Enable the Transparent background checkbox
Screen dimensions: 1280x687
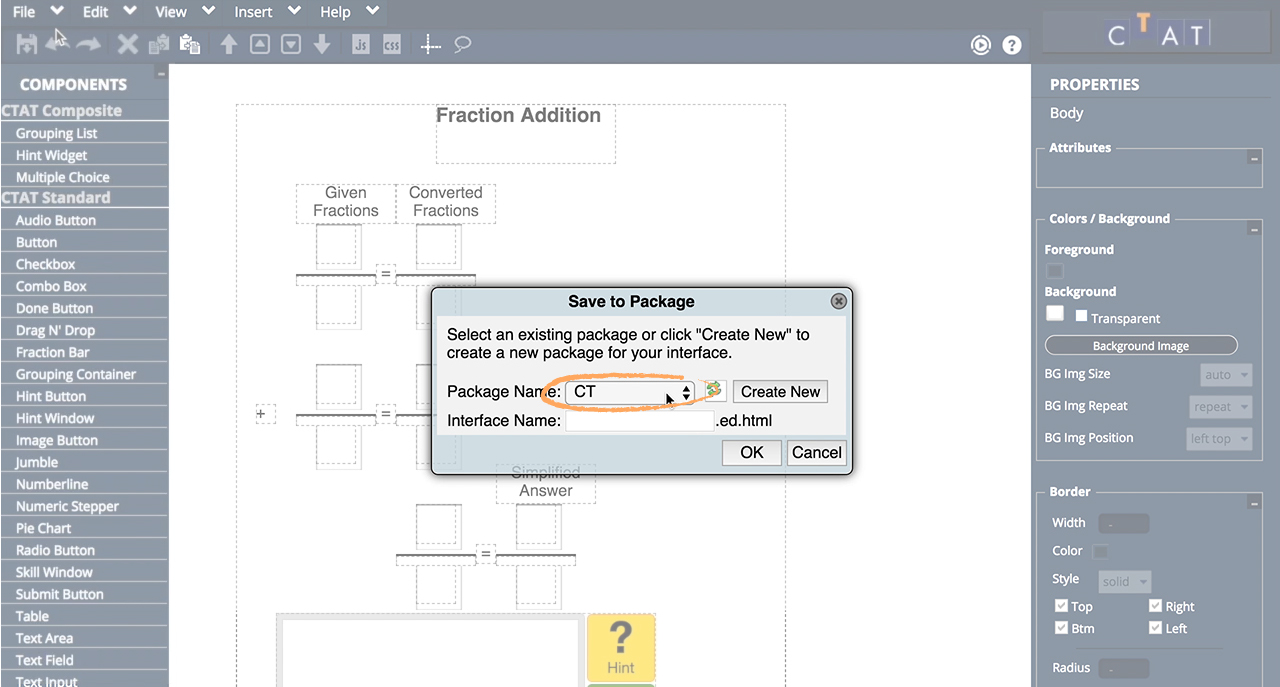click(x=1081, y=317)
